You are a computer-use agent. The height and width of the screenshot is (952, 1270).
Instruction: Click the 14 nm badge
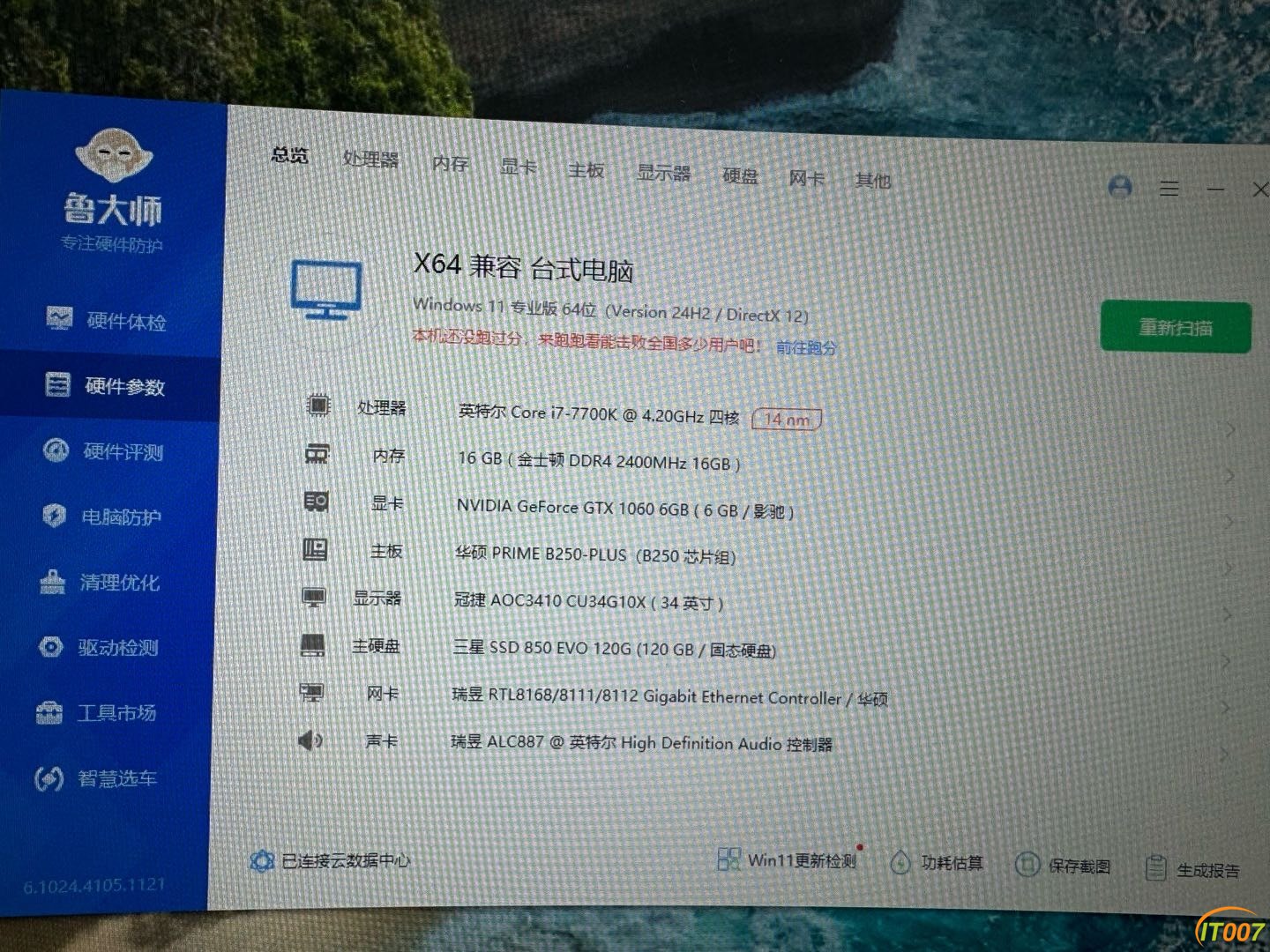click(786, 420)
